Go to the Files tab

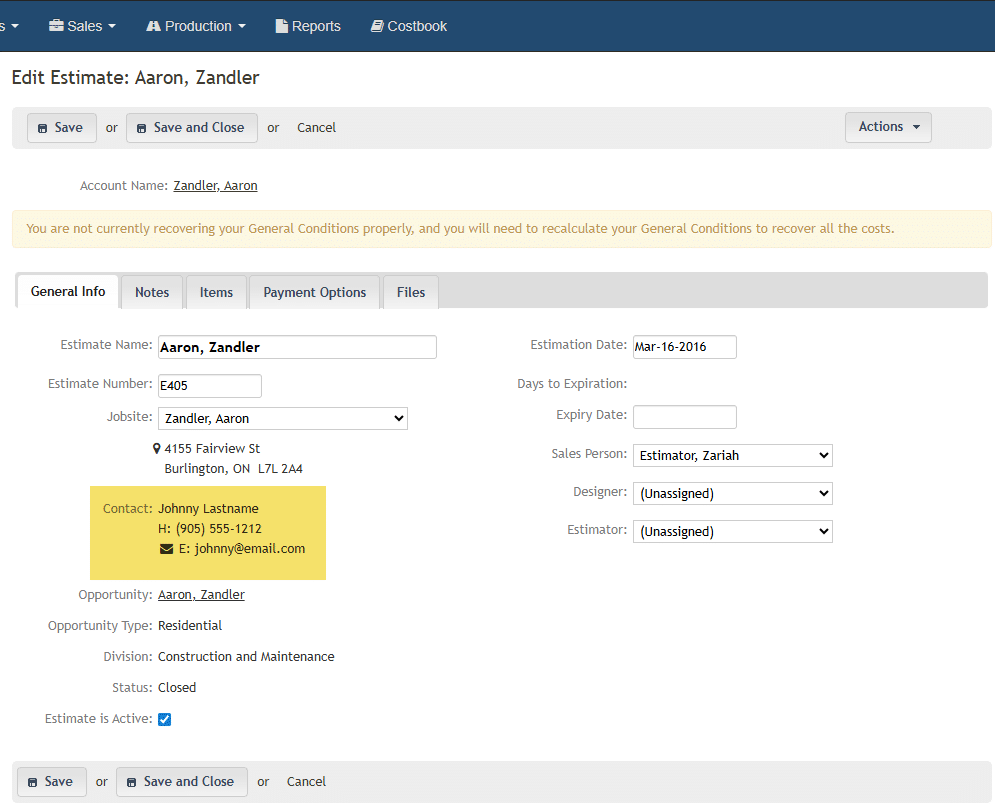(x=410, y=292)
